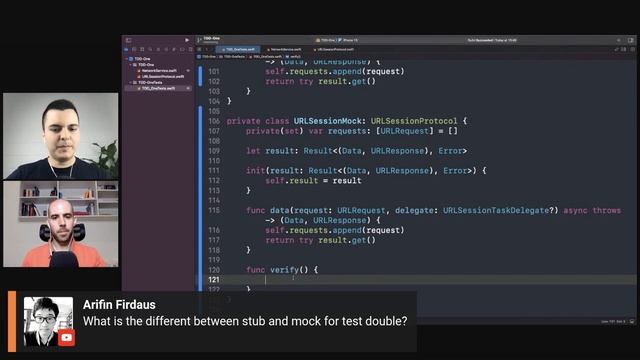Click TDD-OneTests folder in the jump bar
This screenshot has height=360, width=640.
(232, 57)
